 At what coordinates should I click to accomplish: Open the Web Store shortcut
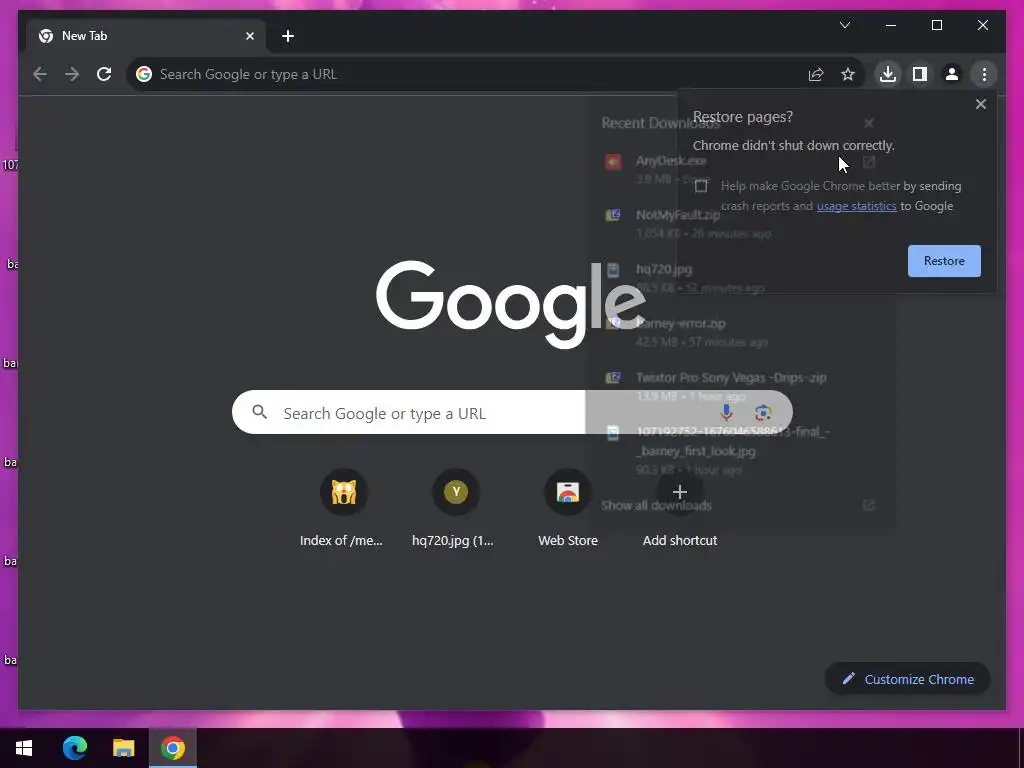pos(568,508)
